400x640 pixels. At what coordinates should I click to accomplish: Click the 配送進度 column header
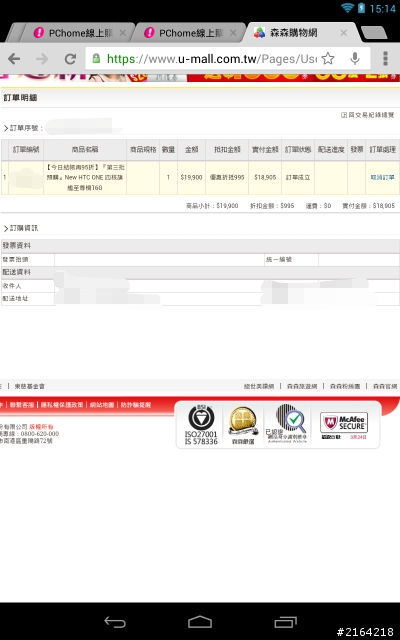[331, 150]
